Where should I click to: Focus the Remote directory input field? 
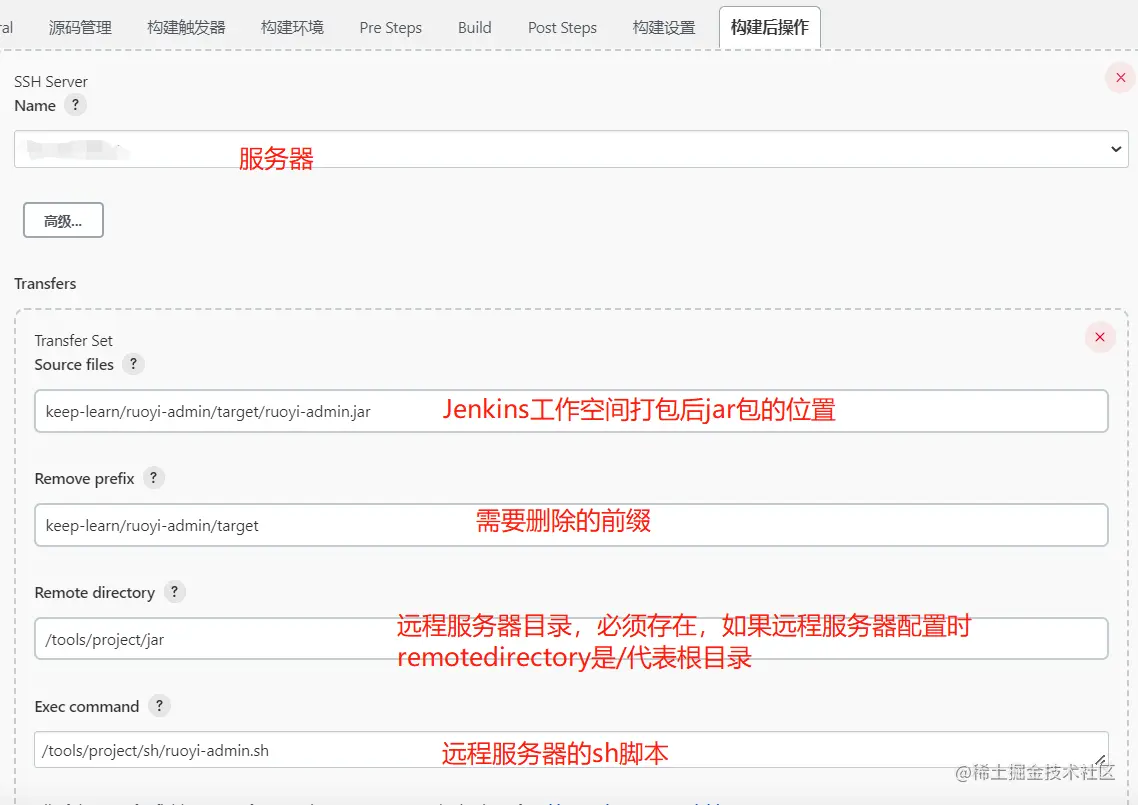[x=571, y=639]
